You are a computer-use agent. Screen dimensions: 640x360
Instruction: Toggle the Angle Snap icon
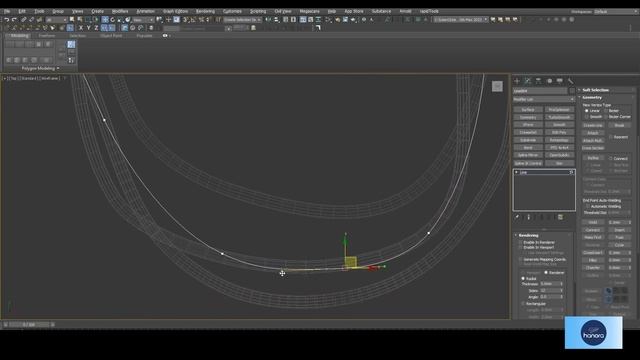pos(193,20)
